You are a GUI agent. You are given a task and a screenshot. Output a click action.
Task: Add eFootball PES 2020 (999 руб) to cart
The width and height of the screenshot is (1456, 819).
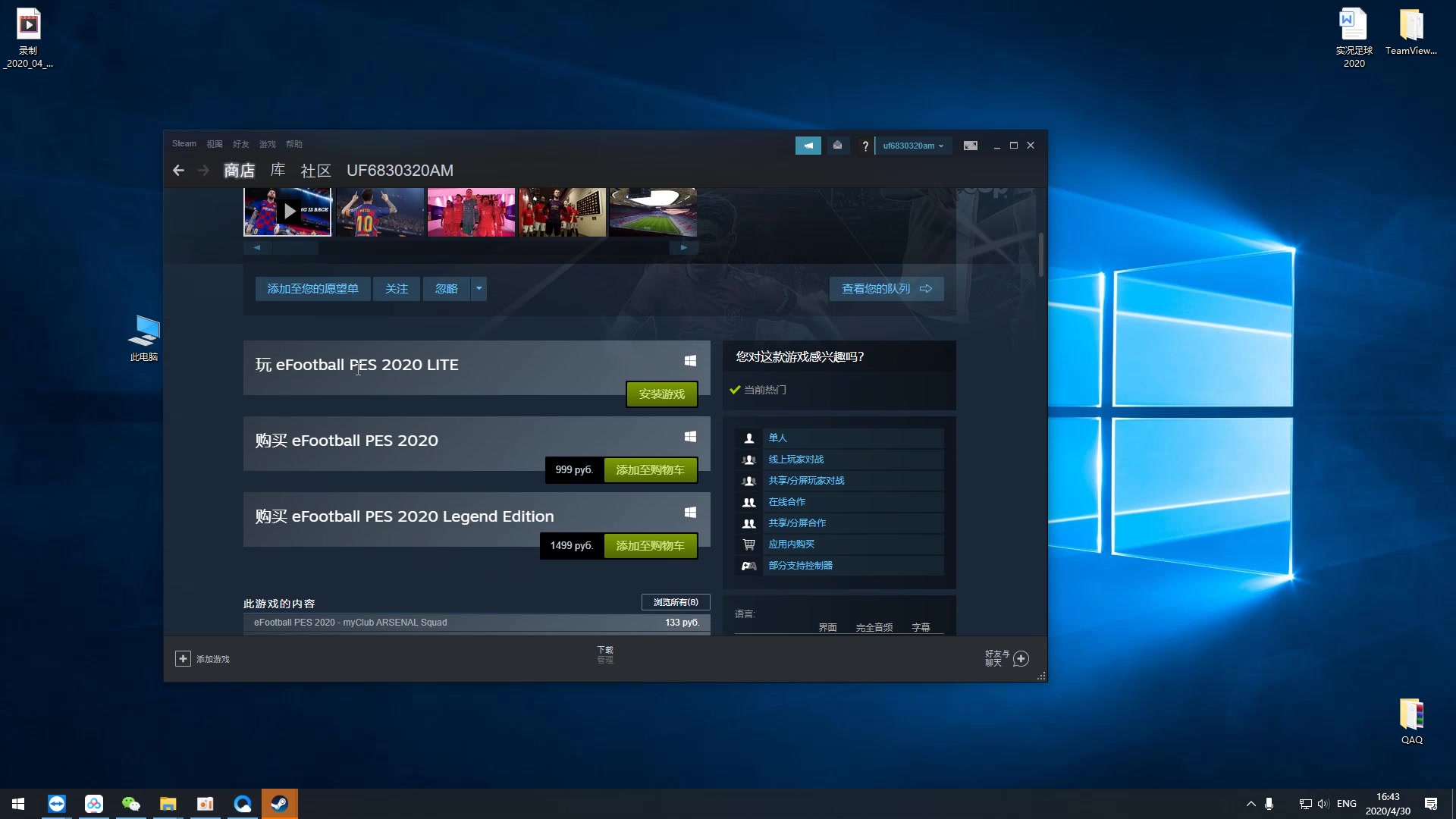650,470
